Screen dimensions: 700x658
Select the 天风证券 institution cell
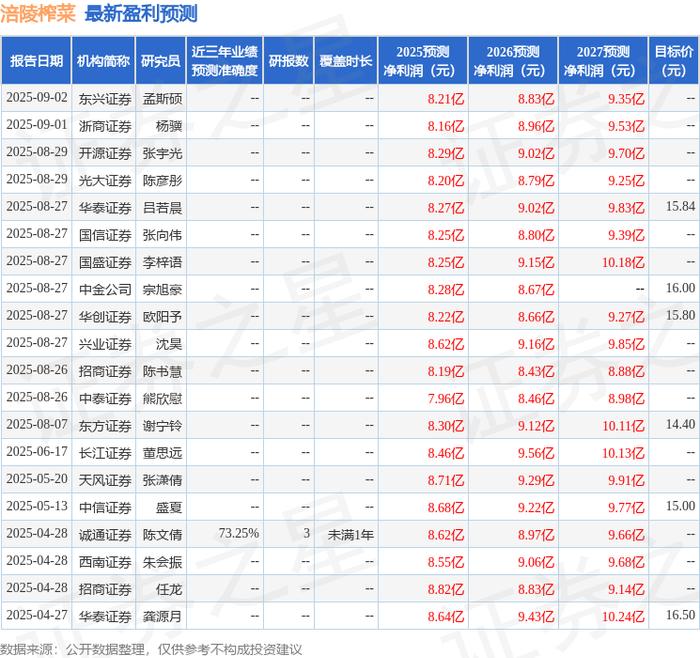click(x=105, y=480)
